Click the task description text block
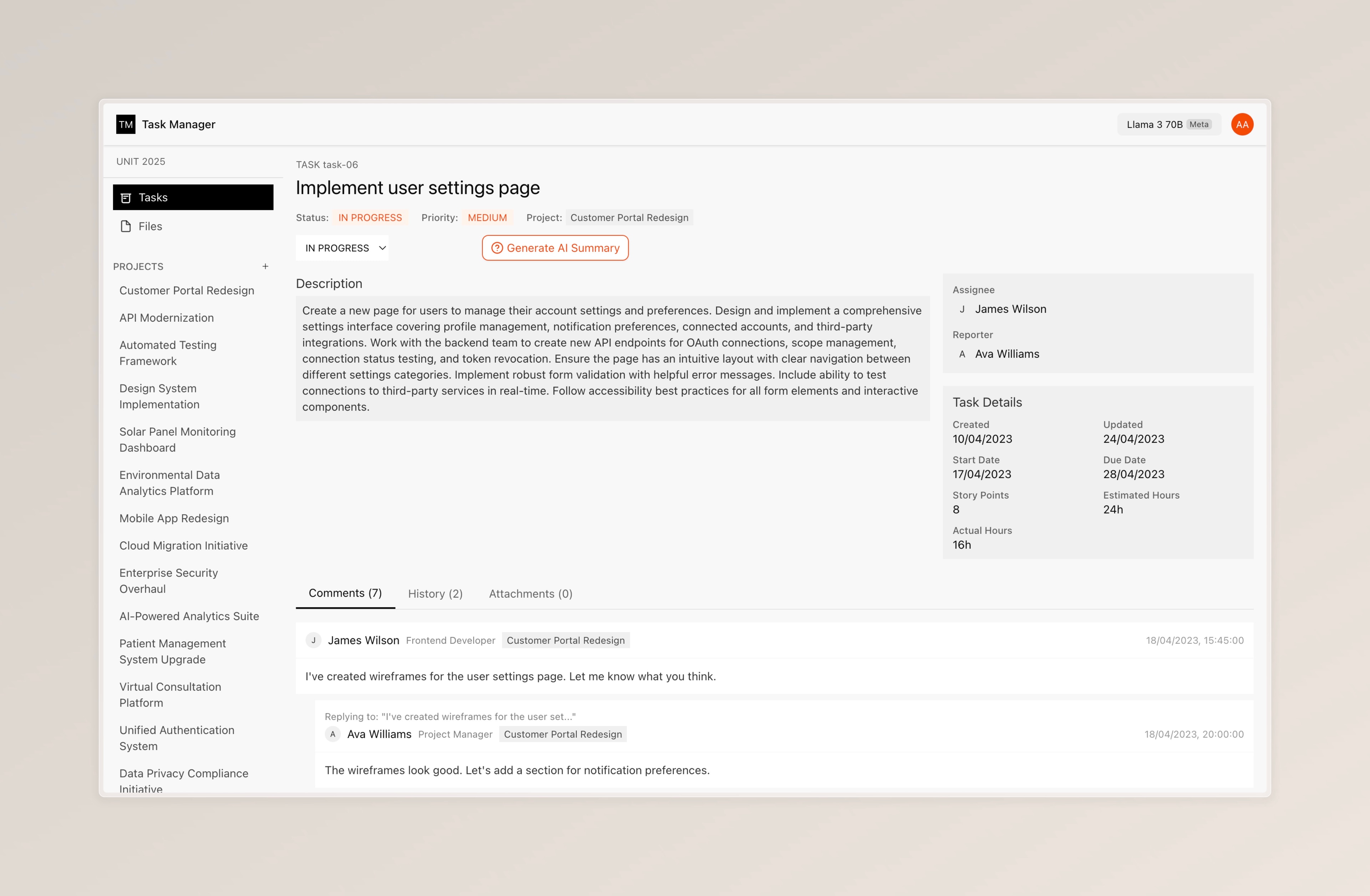Viewport: 1370px width, 896px height. 613,358
